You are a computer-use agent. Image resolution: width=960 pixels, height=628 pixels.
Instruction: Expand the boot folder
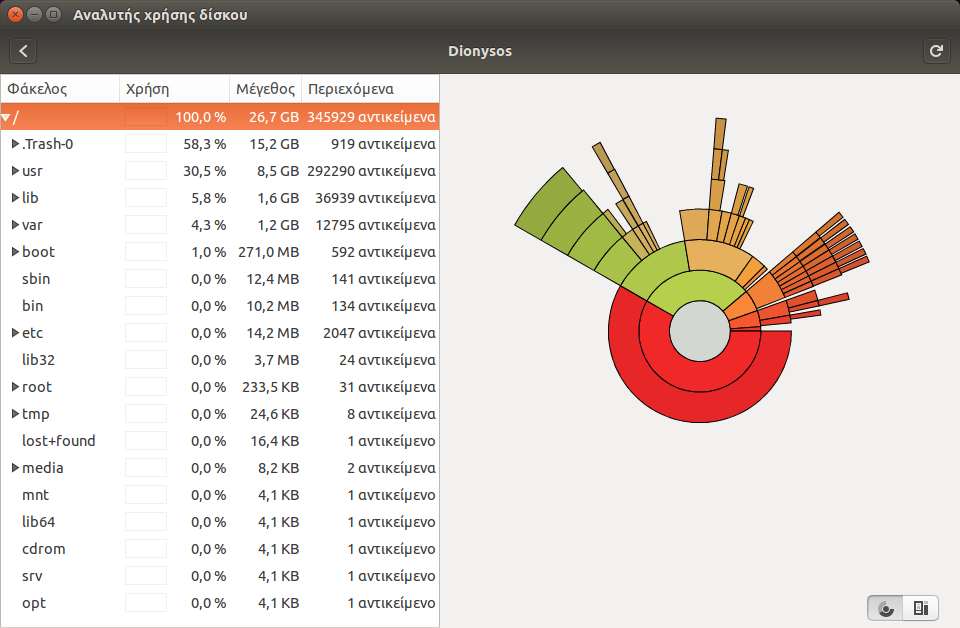point(15,252)
